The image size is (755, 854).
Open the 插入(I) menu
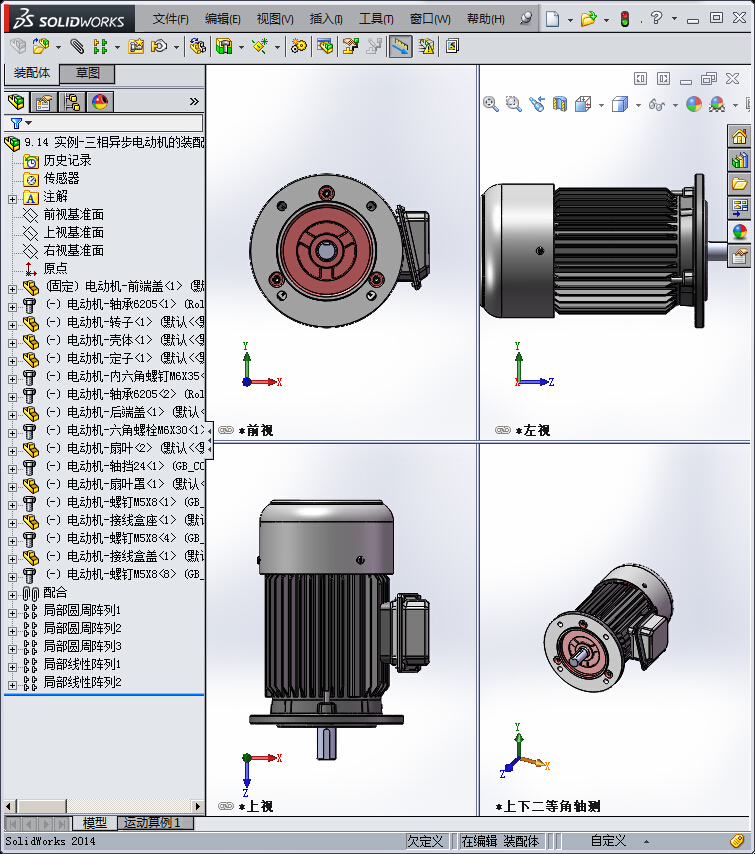coord(326,19)
